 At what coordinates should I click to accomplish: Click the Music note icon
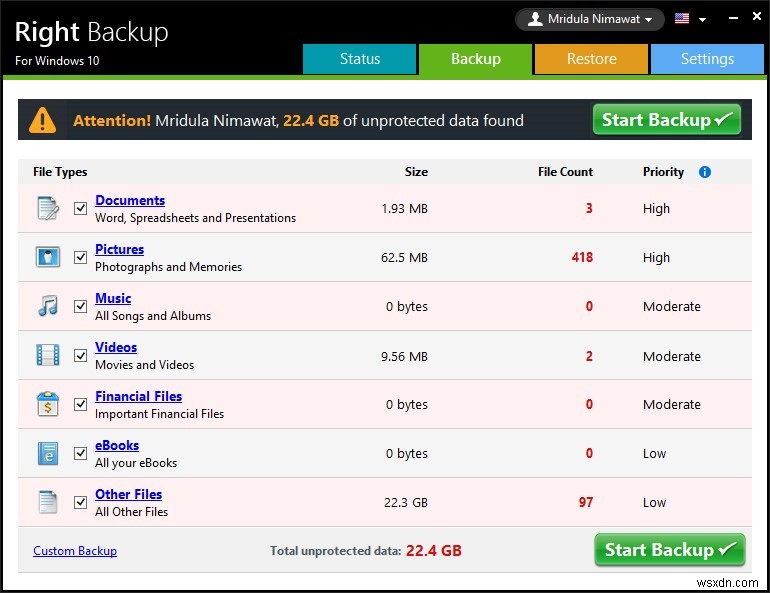click(x=47, y=306)
